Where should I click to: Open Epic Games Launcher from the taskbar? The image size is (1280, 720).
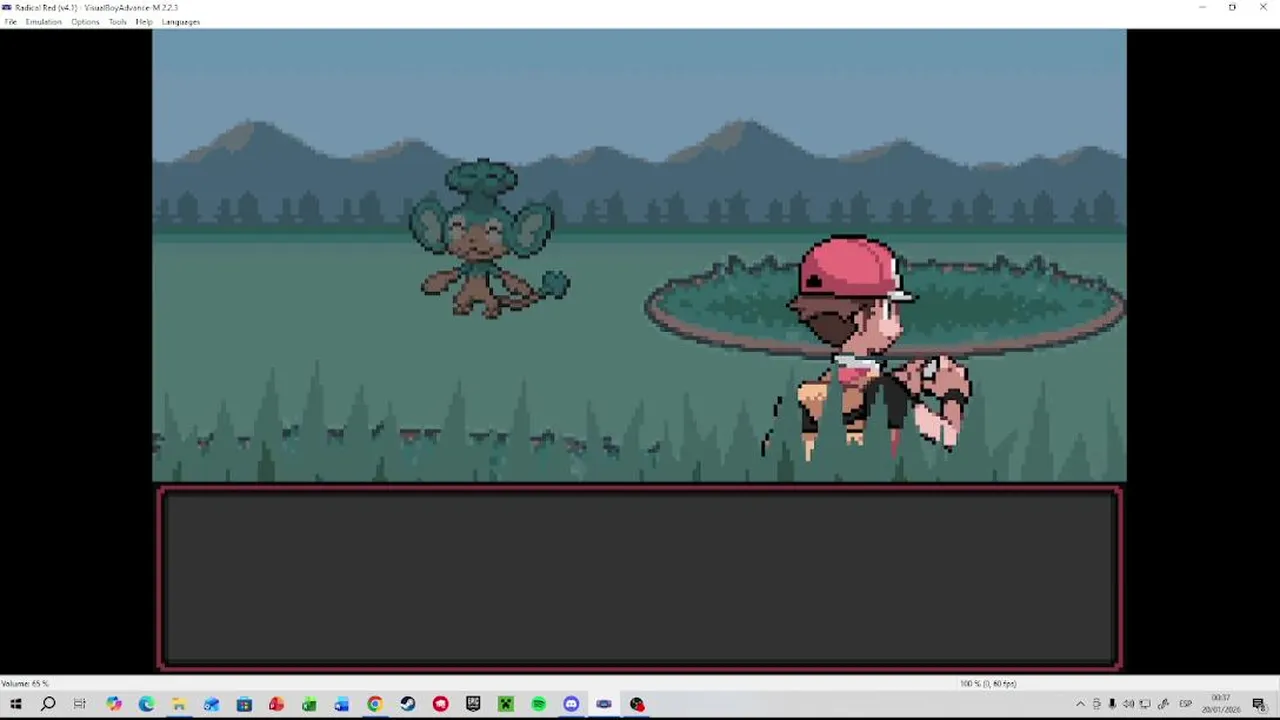pos(473,704)
